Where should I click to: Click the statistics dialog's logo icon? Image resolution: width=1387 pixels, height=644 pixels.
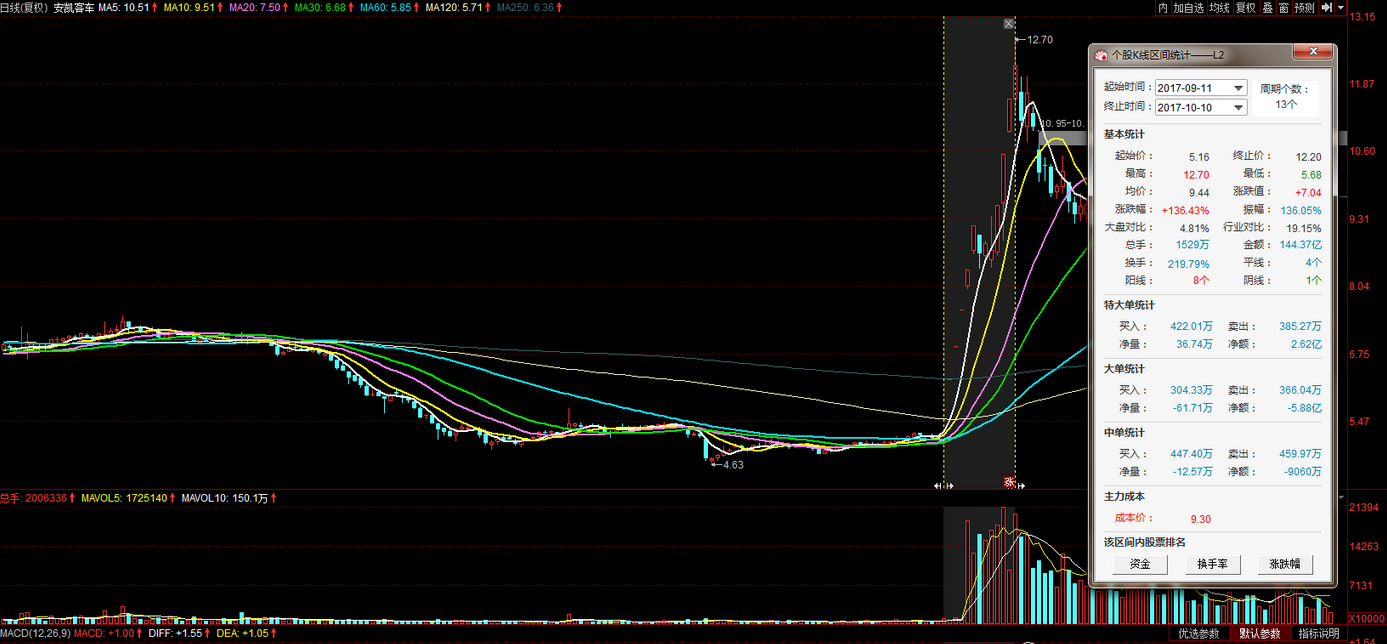pos(1101,55)
